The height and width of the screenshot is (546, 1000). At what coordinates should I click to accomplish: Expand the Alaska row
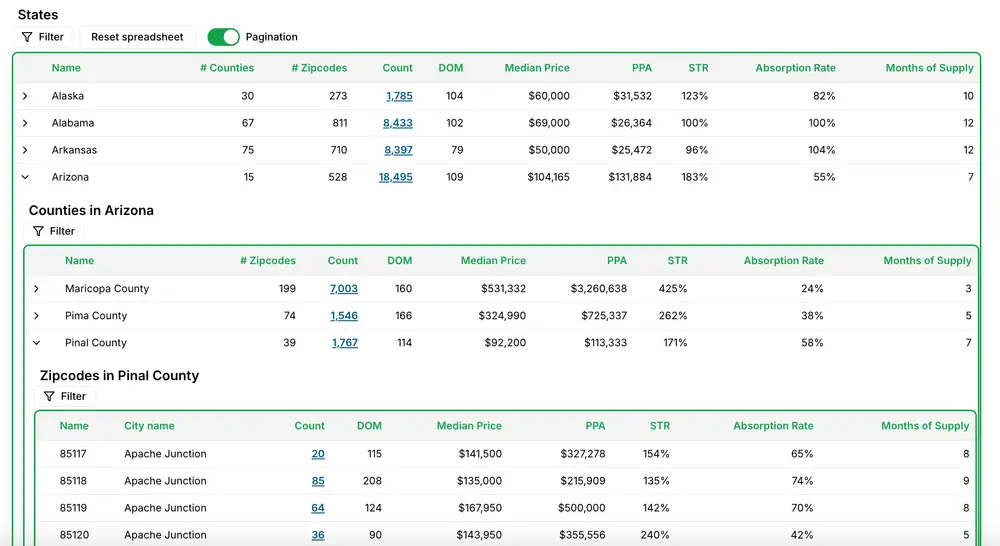pos(25,96)
